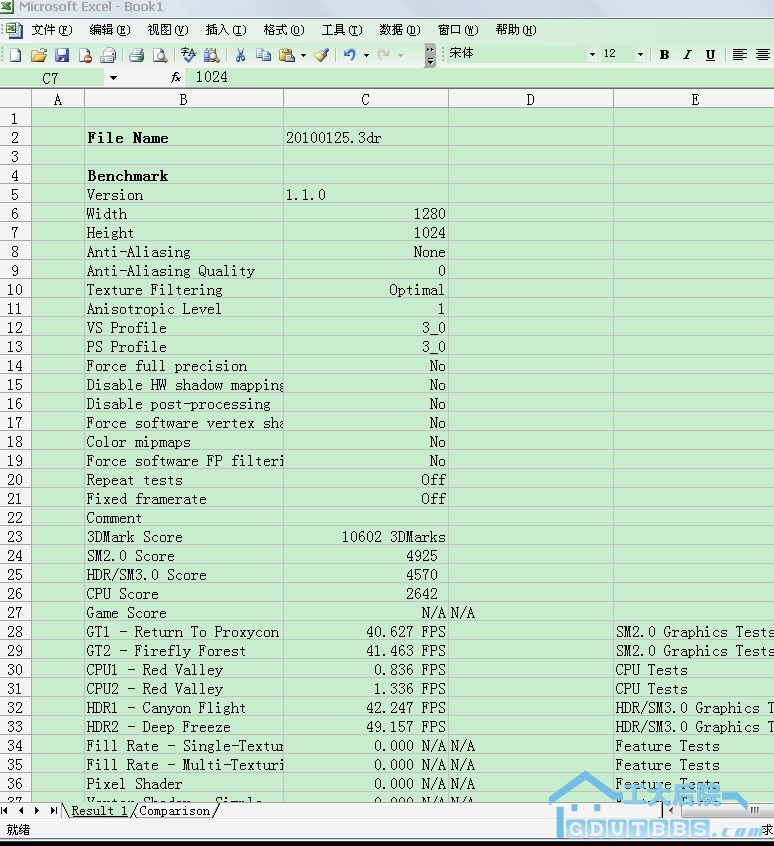This screenshot has height=846, width=774.
Task: Toggle underline formatting
Action: [710, 55]
